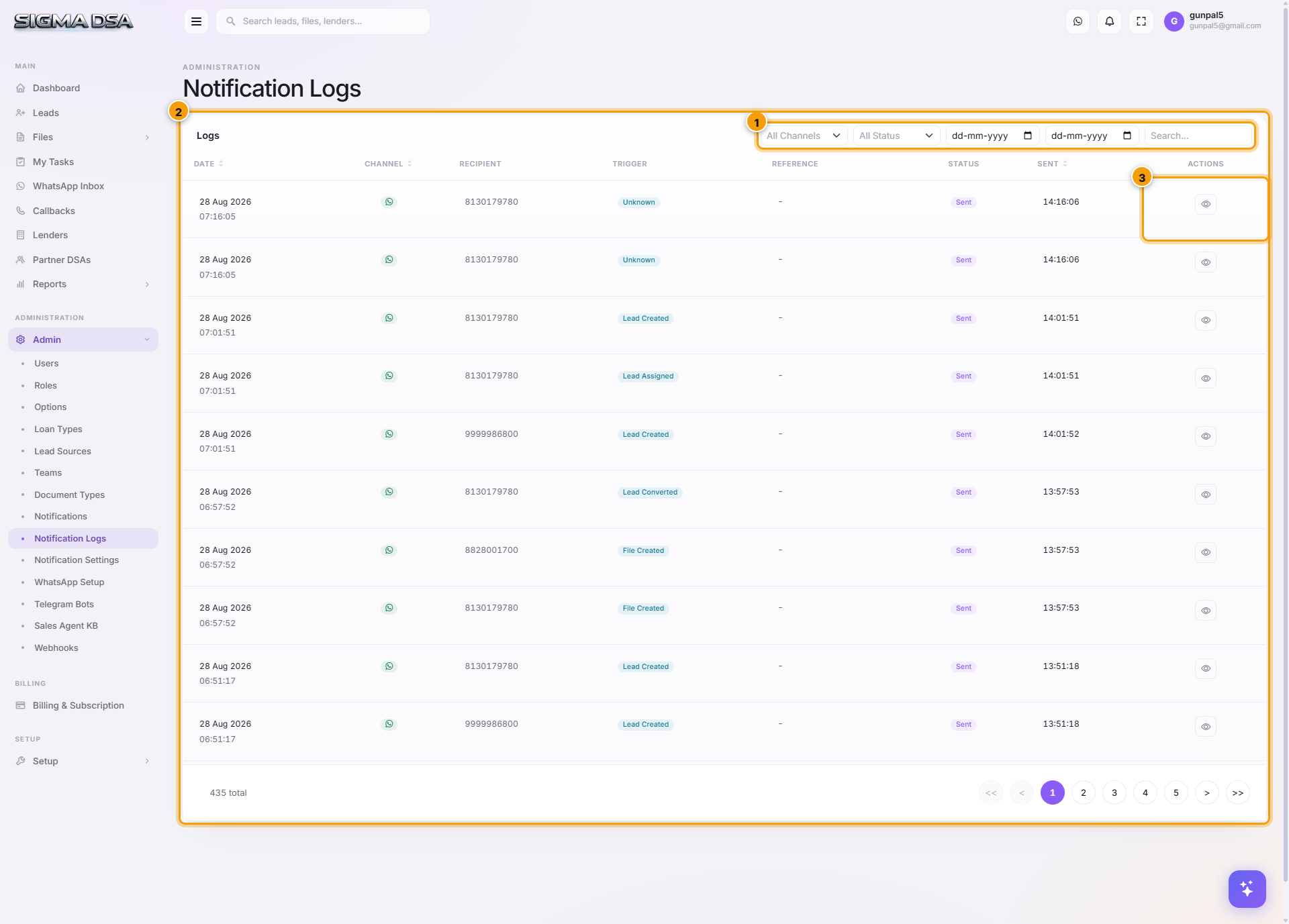Toggle the hamburger sidebar menu button
Viewport: 1289px width, 924px height.
tap(196, 21)
